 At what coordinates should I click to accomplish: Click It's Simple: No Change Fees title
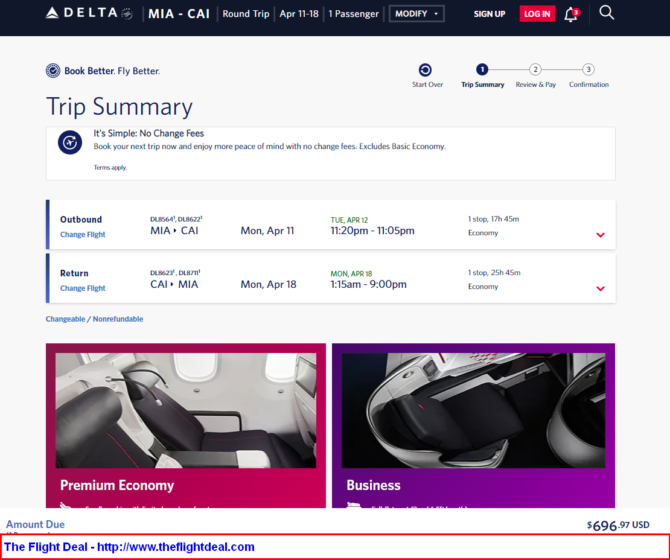tap(149, 133)
